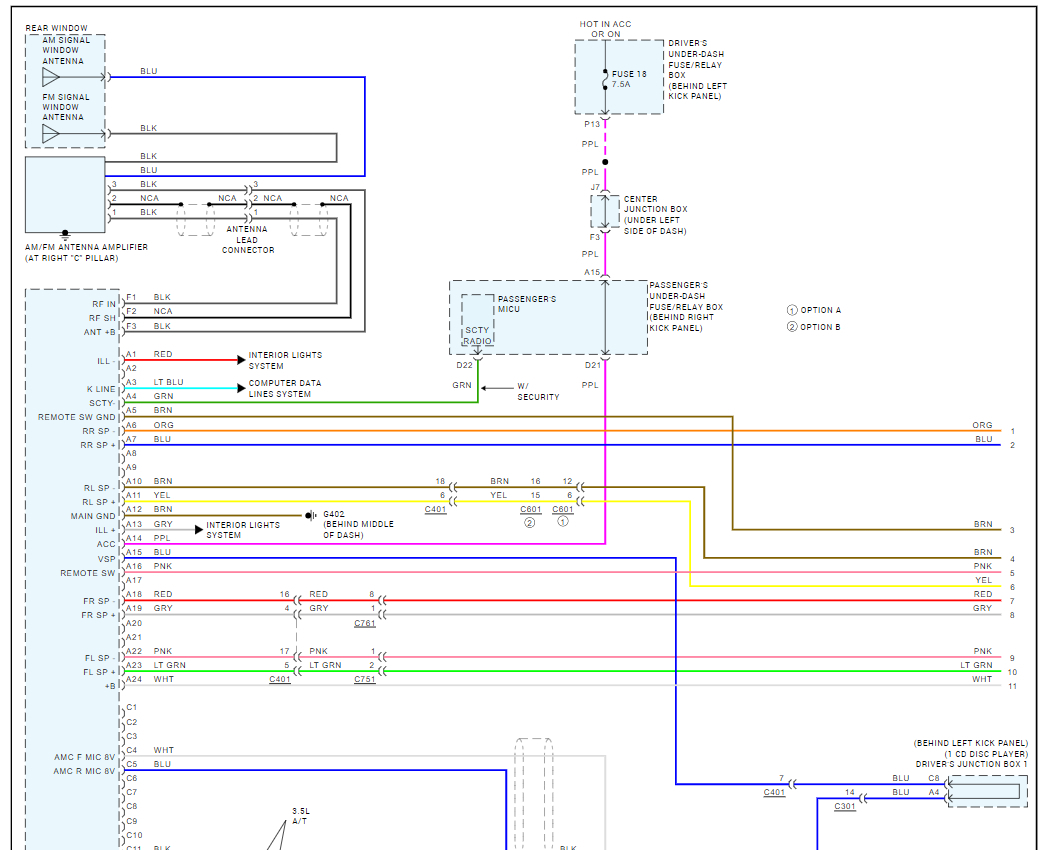
Task: Click the AM signal window antenna symbol
Action: pyautogui.click(x=51, y=77)
